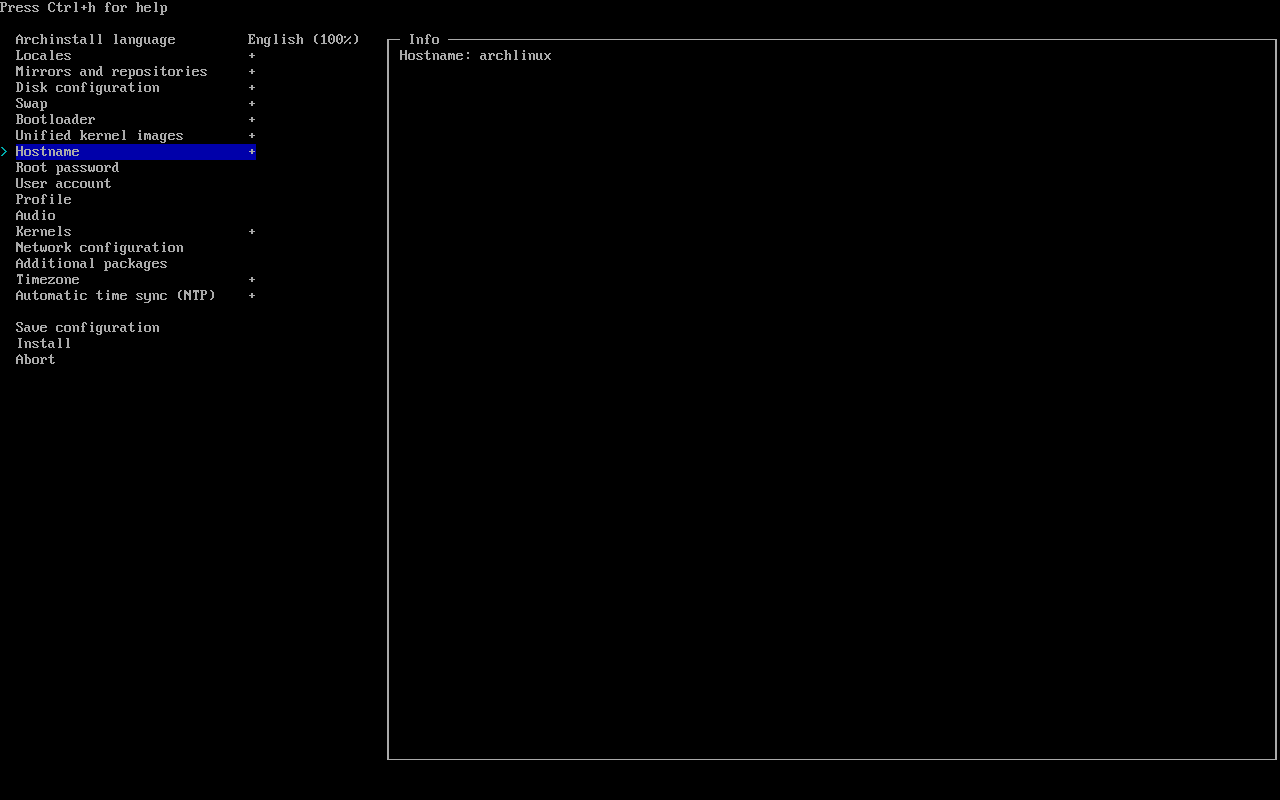Click Abort to exit installer
This screenshot has height=800, width=1280.
pyautogui.click(x=35, y=360)
